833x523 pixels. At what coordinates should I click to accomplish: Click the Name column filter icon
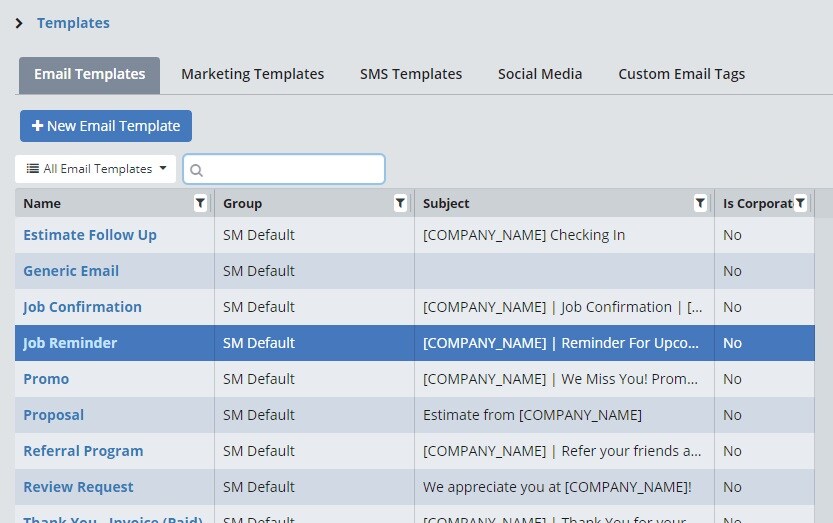200,203
